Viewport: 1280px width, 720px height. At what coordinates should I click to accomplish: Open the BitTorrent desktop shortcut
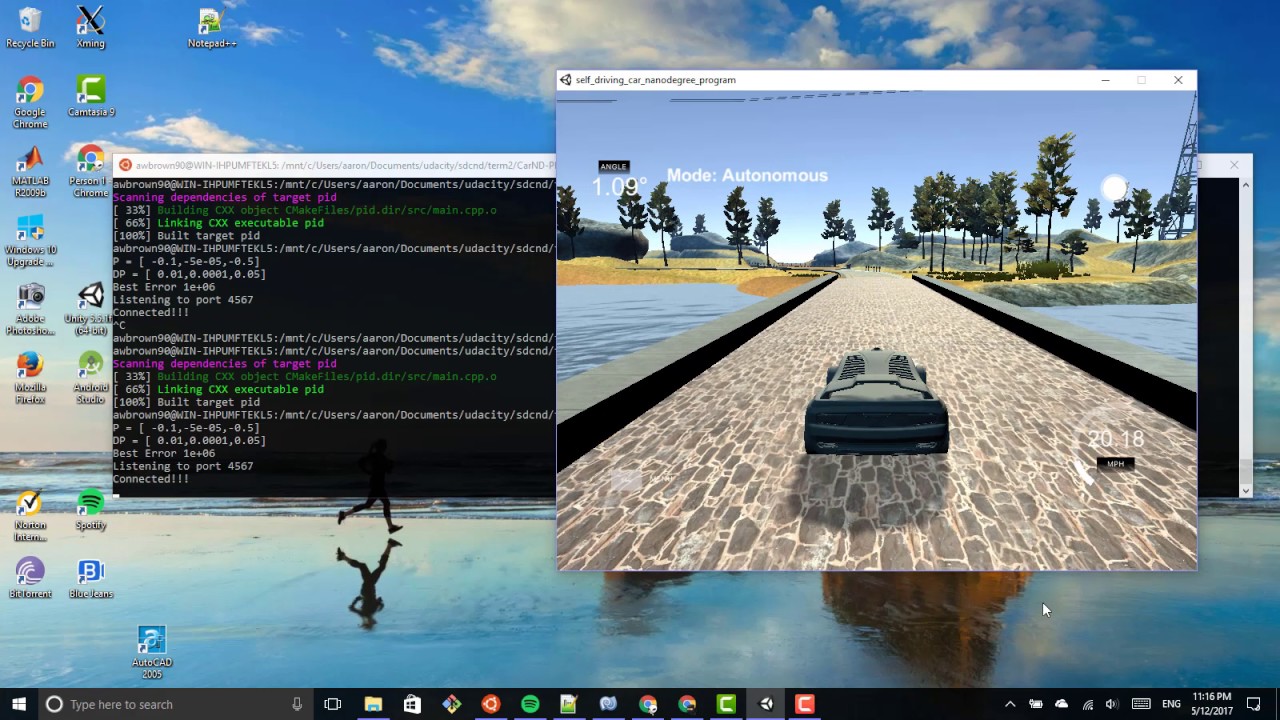(x=30, y=579)
